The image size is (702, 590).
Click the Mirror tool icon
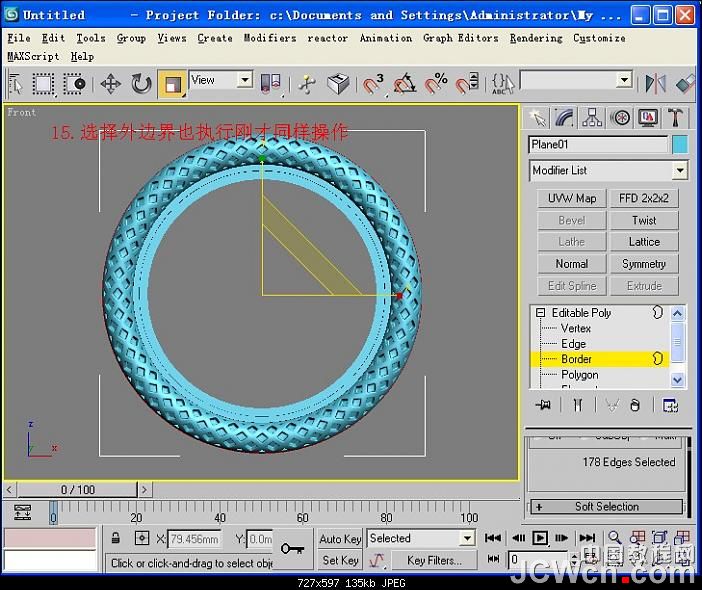[x=655, y=84]
